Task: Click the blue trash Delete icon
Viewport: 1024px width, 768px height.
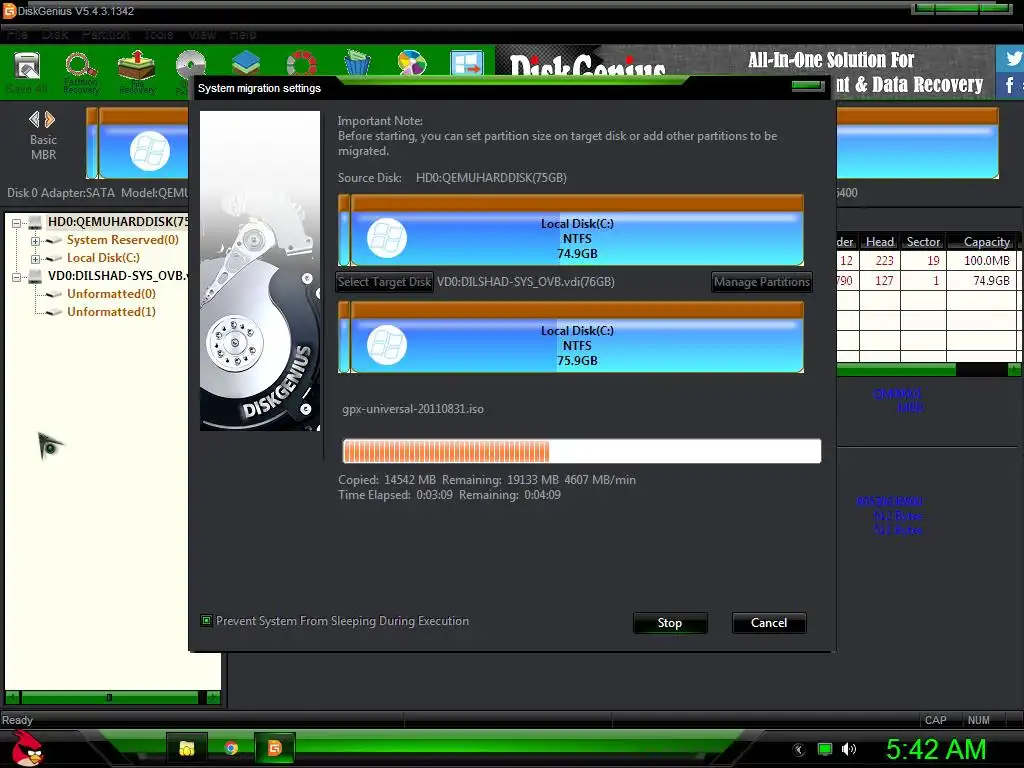Action: (x=357, y=64)
